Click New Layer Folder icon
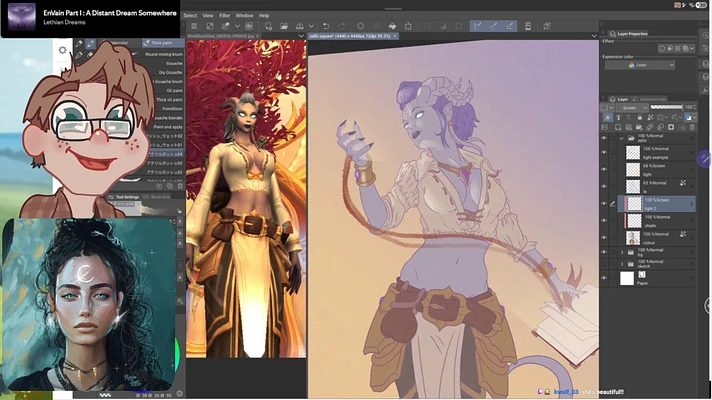The width and height of the screenshot is (712, 400). 639,128
